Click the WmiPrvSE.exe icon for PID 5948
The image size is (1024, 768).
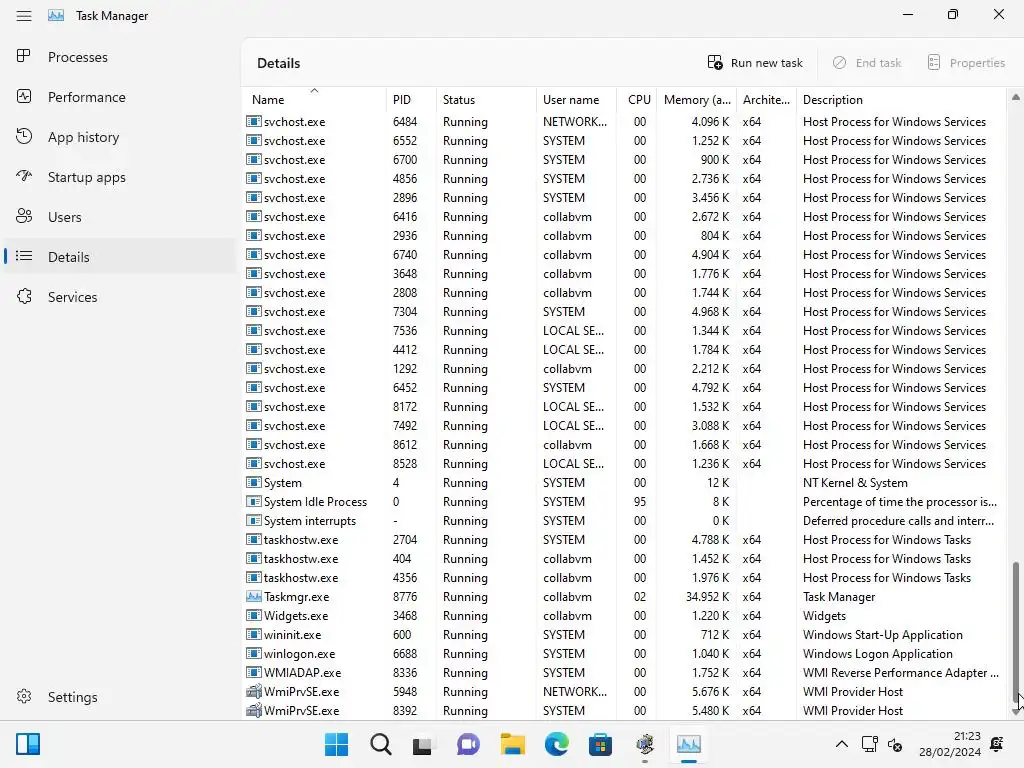[253, 691]
